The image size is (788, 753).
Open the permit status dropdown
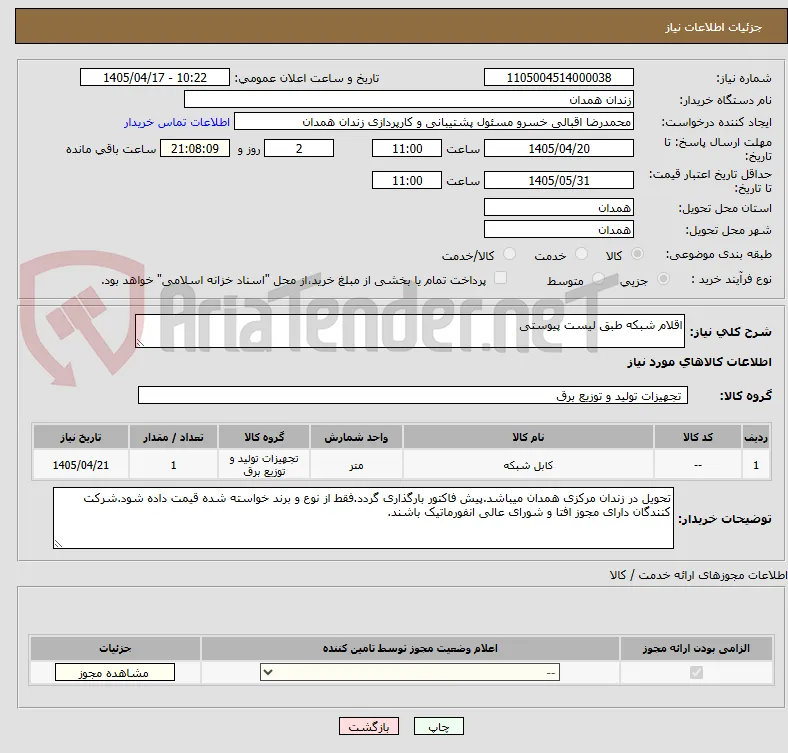[410, 672]
